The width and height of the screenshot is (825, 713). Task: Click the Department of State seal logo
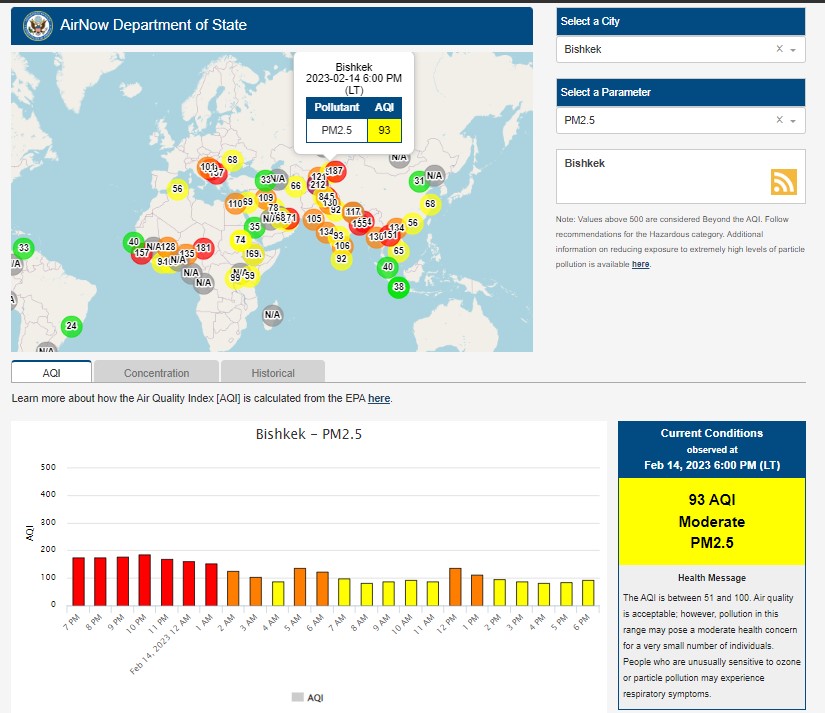point(37,25)
